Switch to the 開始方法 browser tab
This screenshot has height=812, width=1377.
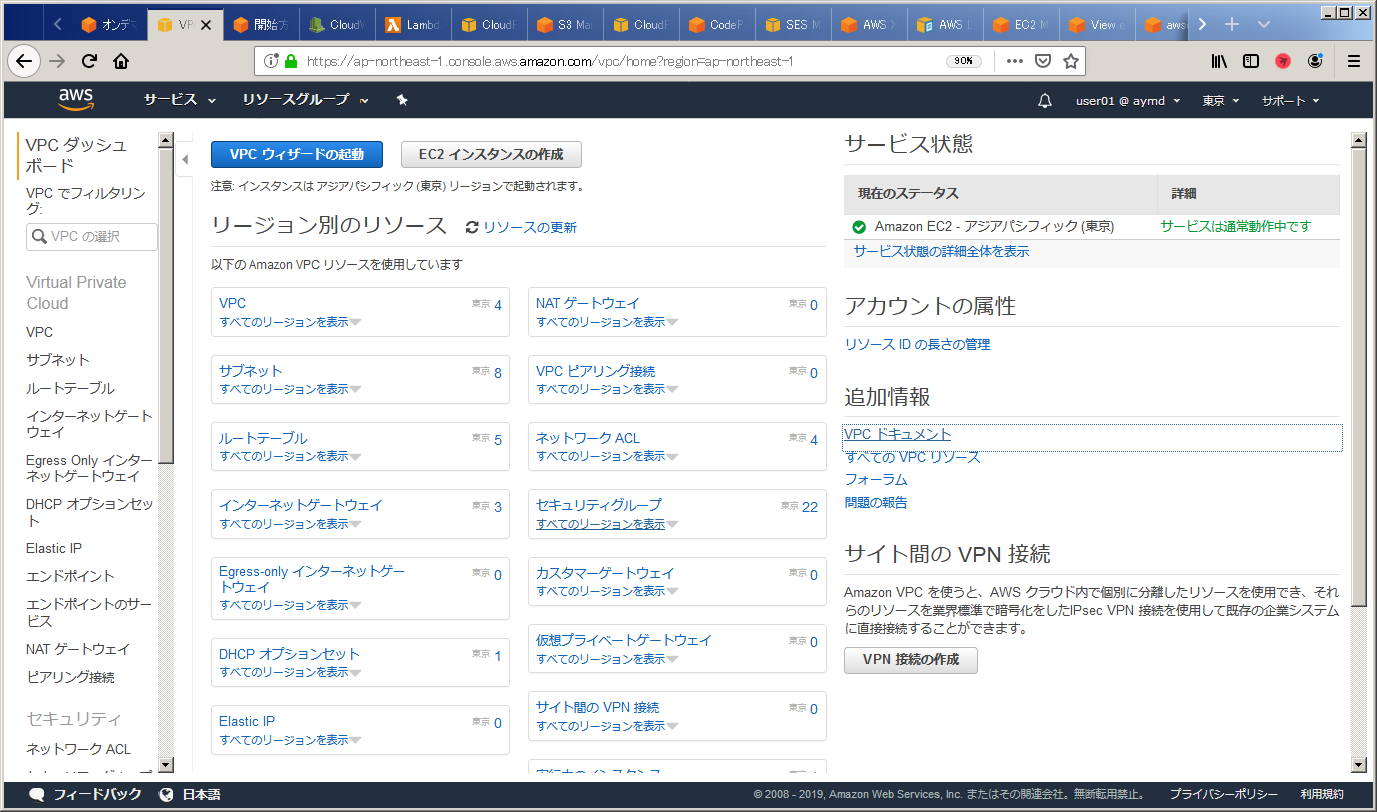pos(260,24)
